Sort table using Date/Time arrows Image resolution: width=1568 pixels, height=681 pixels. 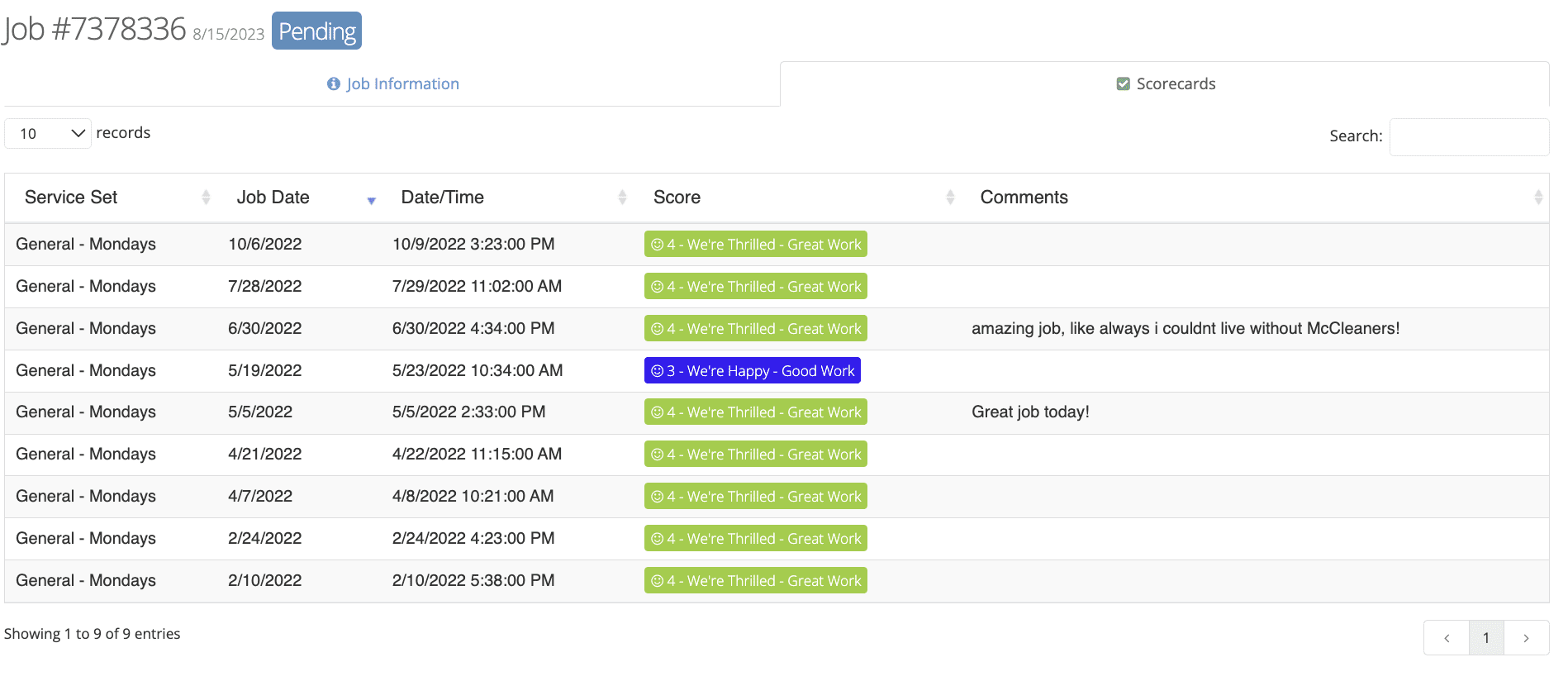pyautogui.click(x=622, y=198)
